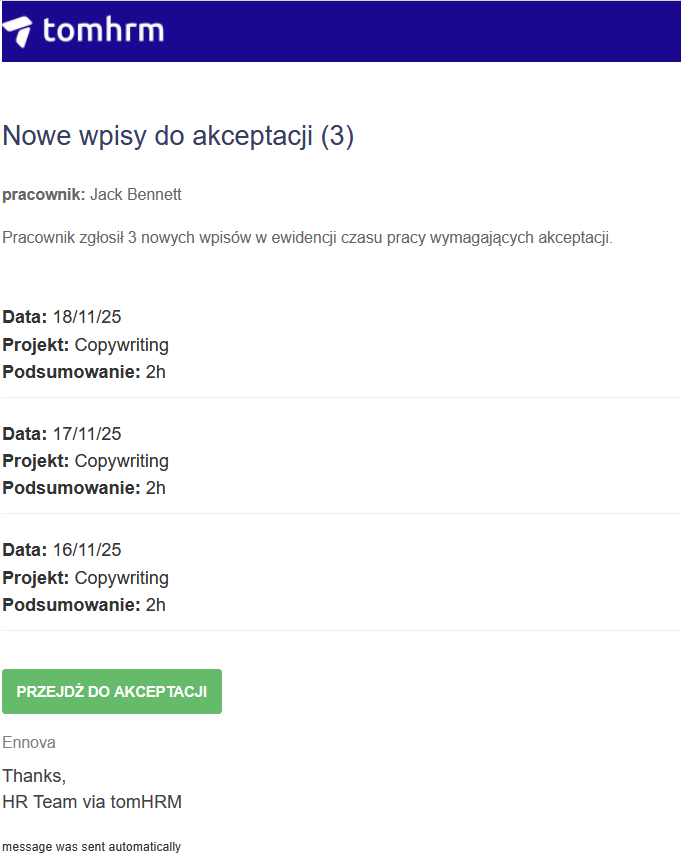
Task: Click the tomhrm paper plane logo icon
Action: click(18, 31)
